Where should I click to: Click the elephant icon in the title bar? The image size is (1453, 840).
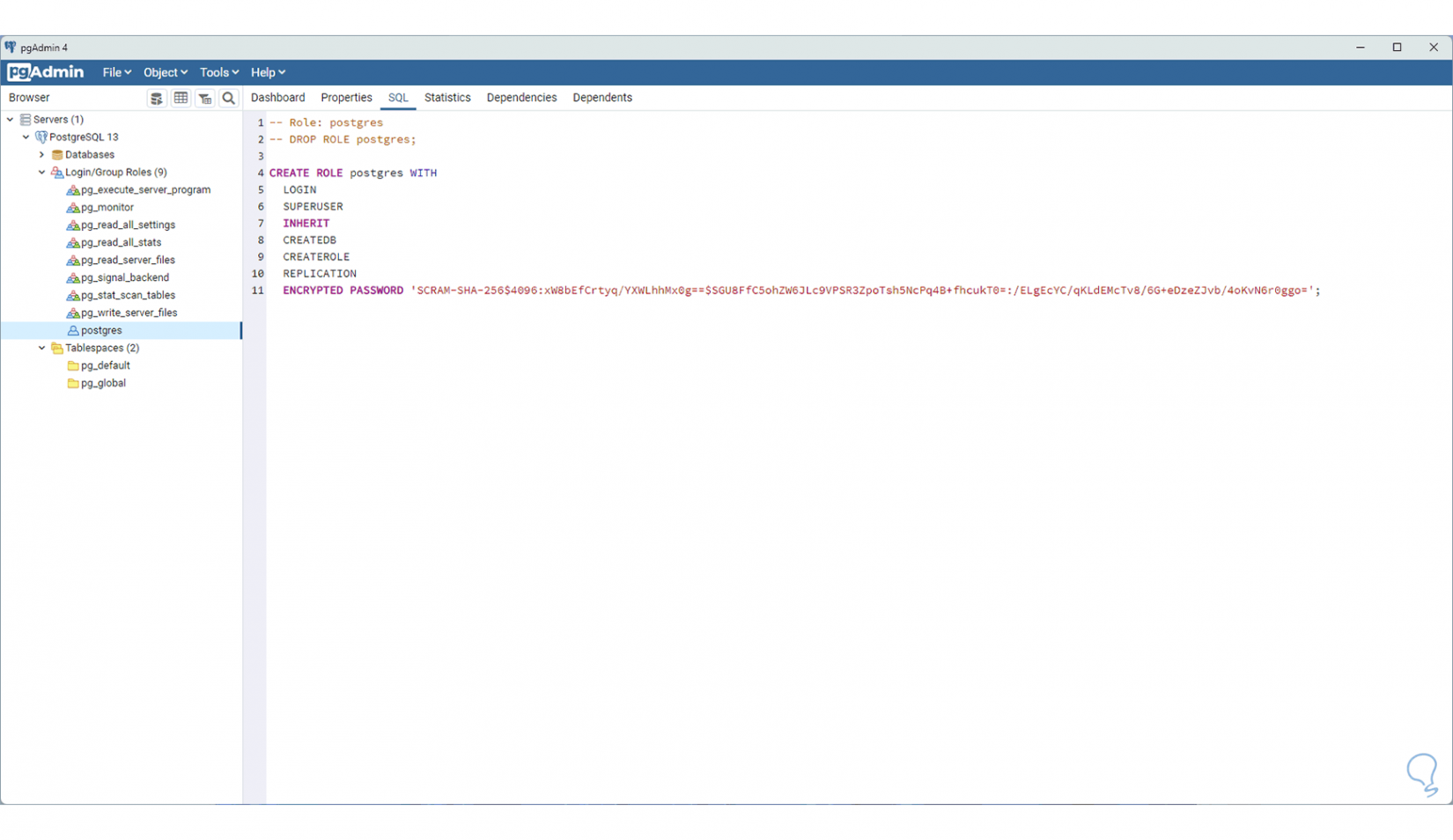click(11, 48)
